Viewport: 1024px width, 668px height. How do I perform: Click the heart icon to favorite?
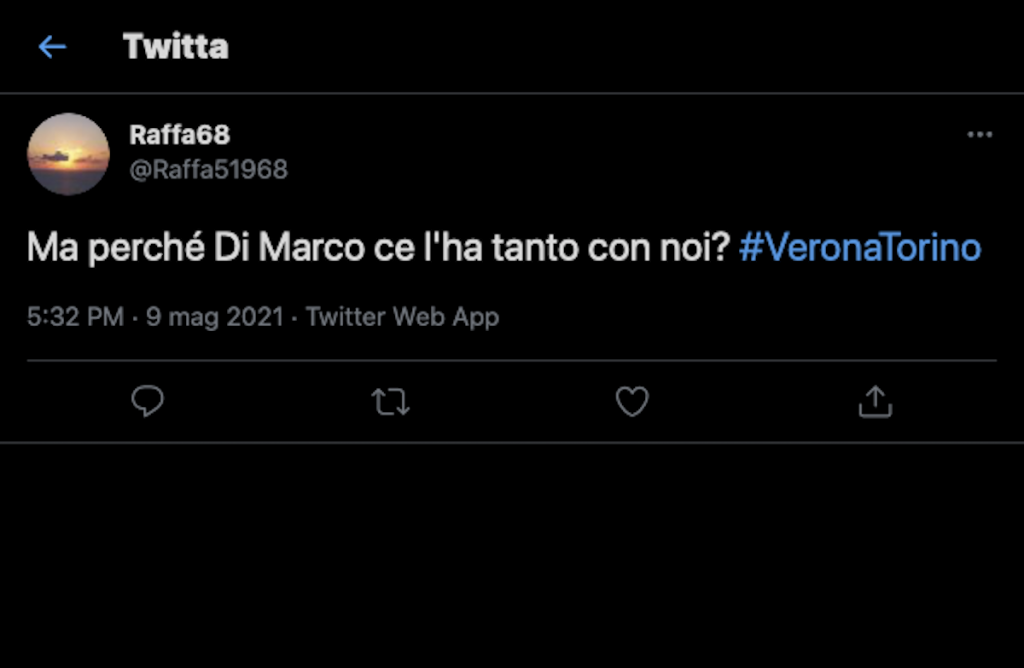[x=632, y=401]
